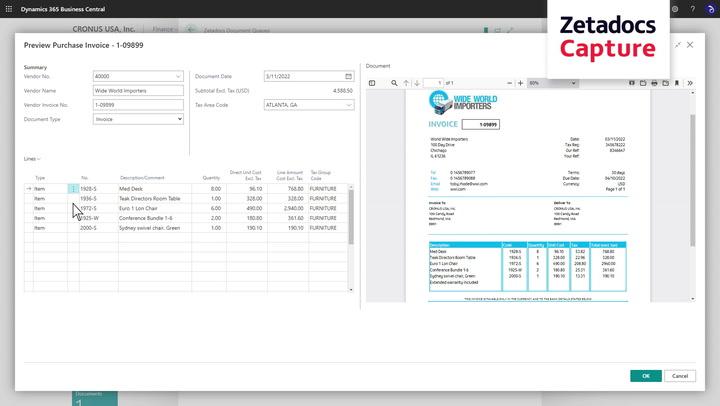
Task: Click the Quantity column header
Action: coord(211,178)
